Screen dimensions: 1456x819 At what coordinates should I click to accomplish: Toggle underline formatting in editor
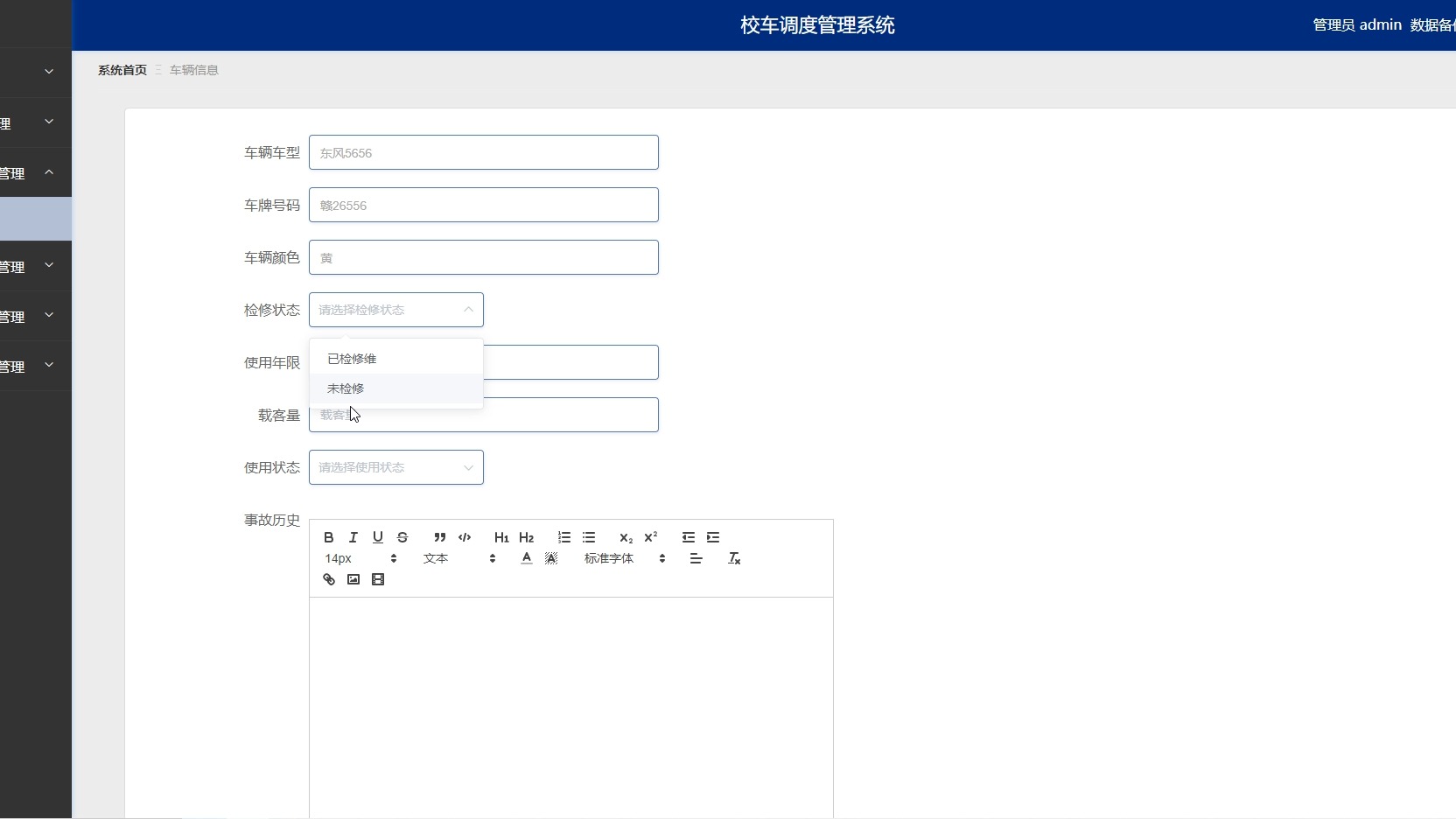tap(378, 537)
